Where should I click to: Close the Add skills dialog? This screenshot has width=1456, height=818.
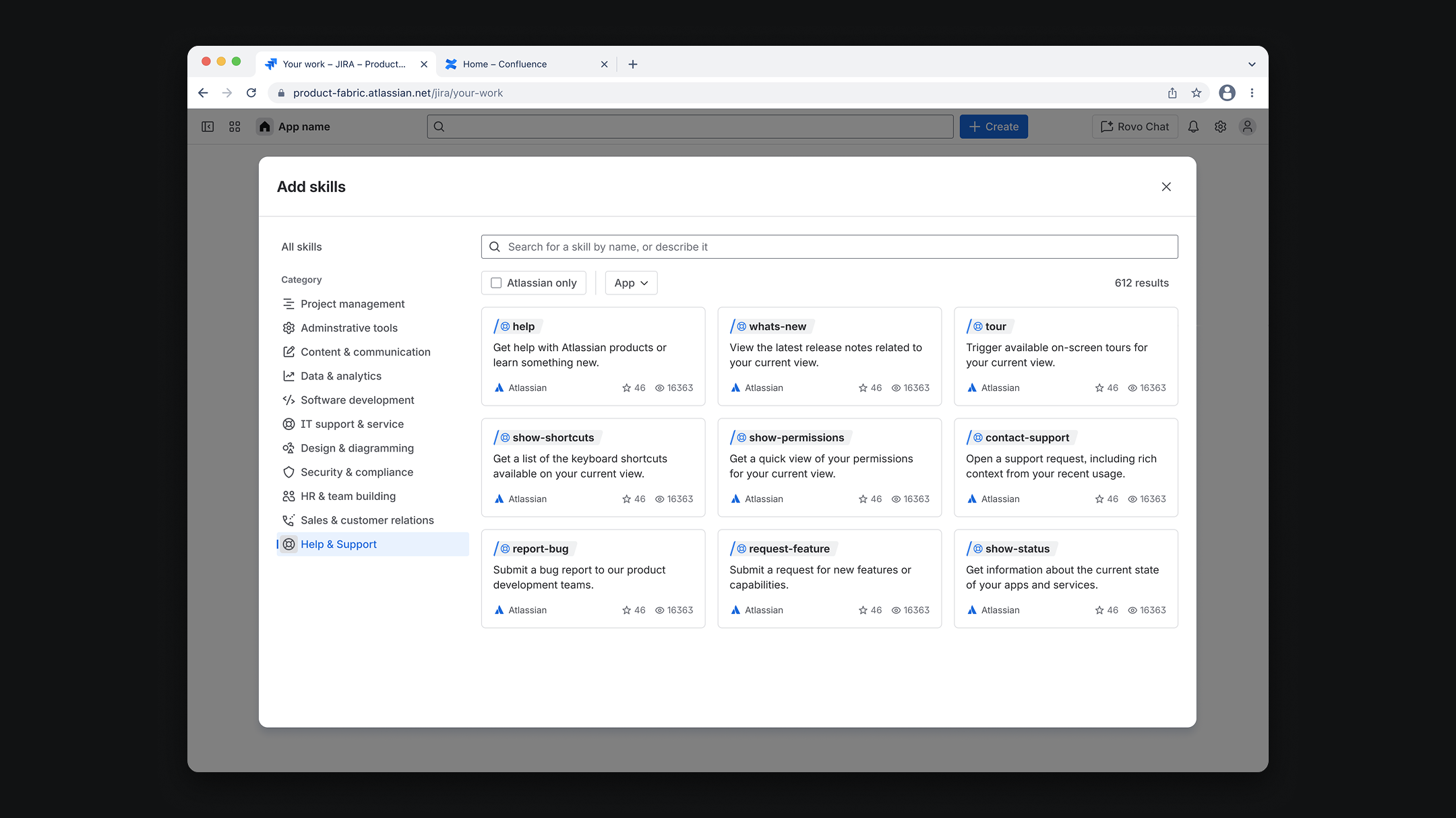pos(1166,187)
